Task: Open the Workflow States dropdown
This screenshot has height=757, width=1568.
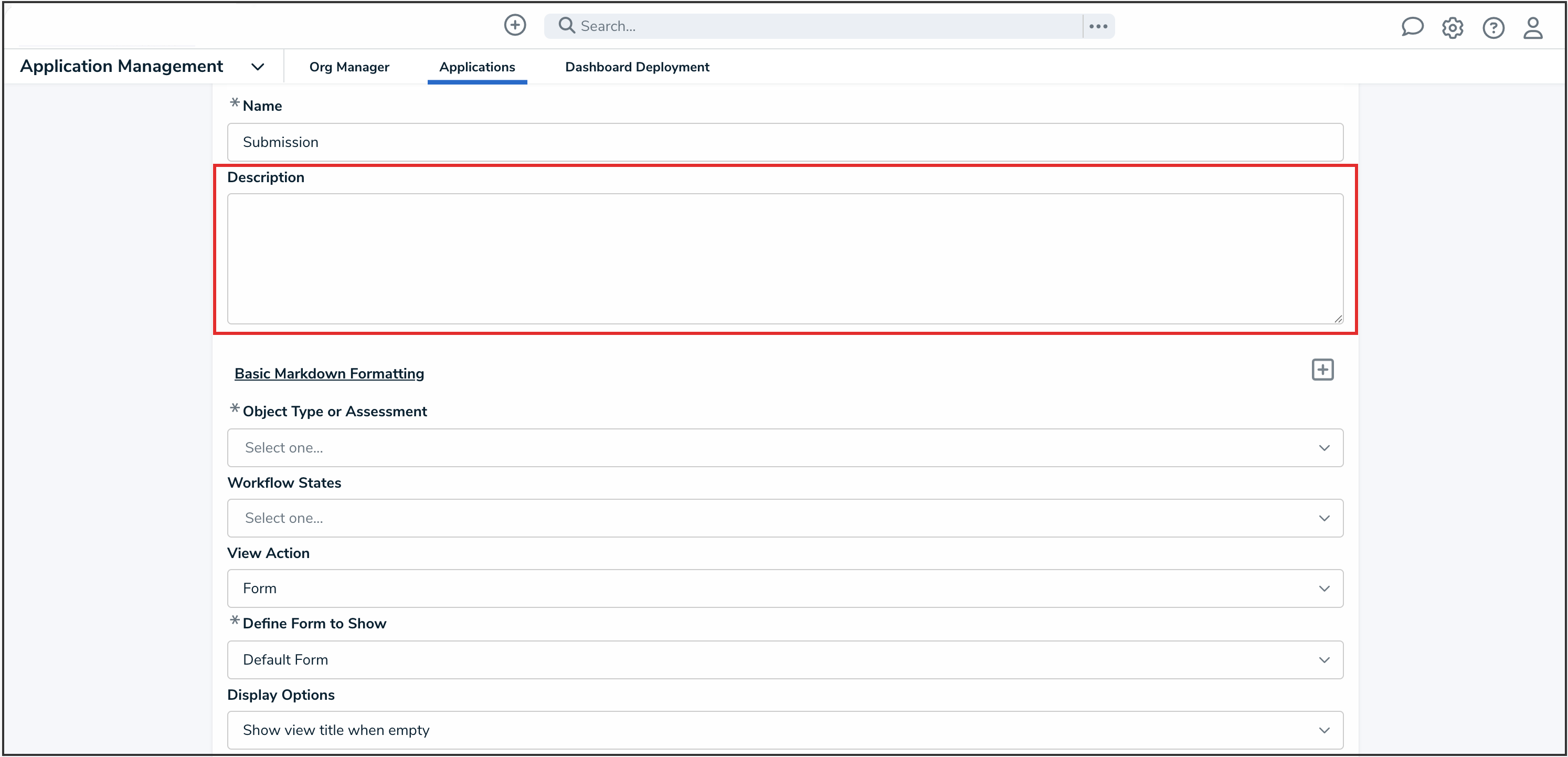Action: click(x=785, y=518)
